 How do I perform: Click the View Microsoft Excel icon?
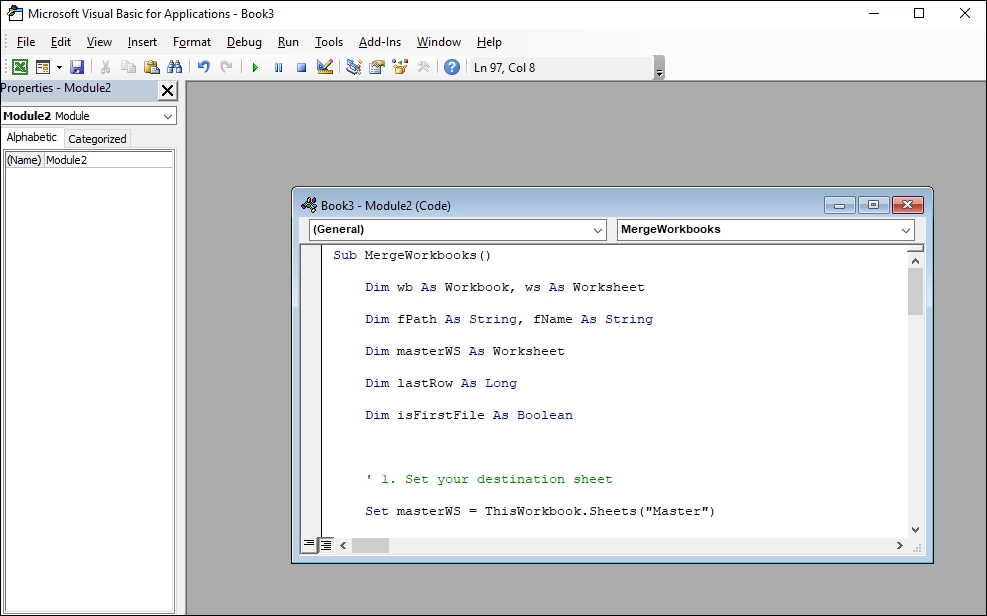tap(20, 66)
